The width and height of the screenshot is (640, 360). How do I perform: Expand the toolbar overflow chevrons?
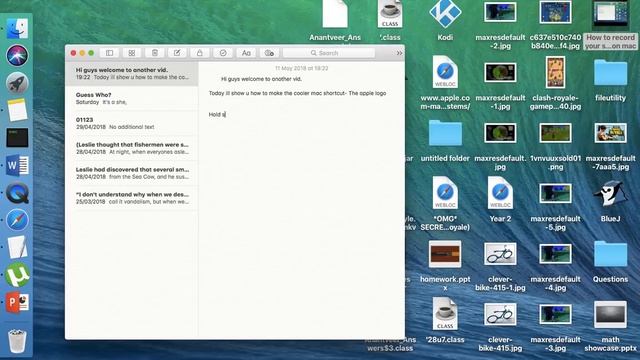[x=399, y=53]
